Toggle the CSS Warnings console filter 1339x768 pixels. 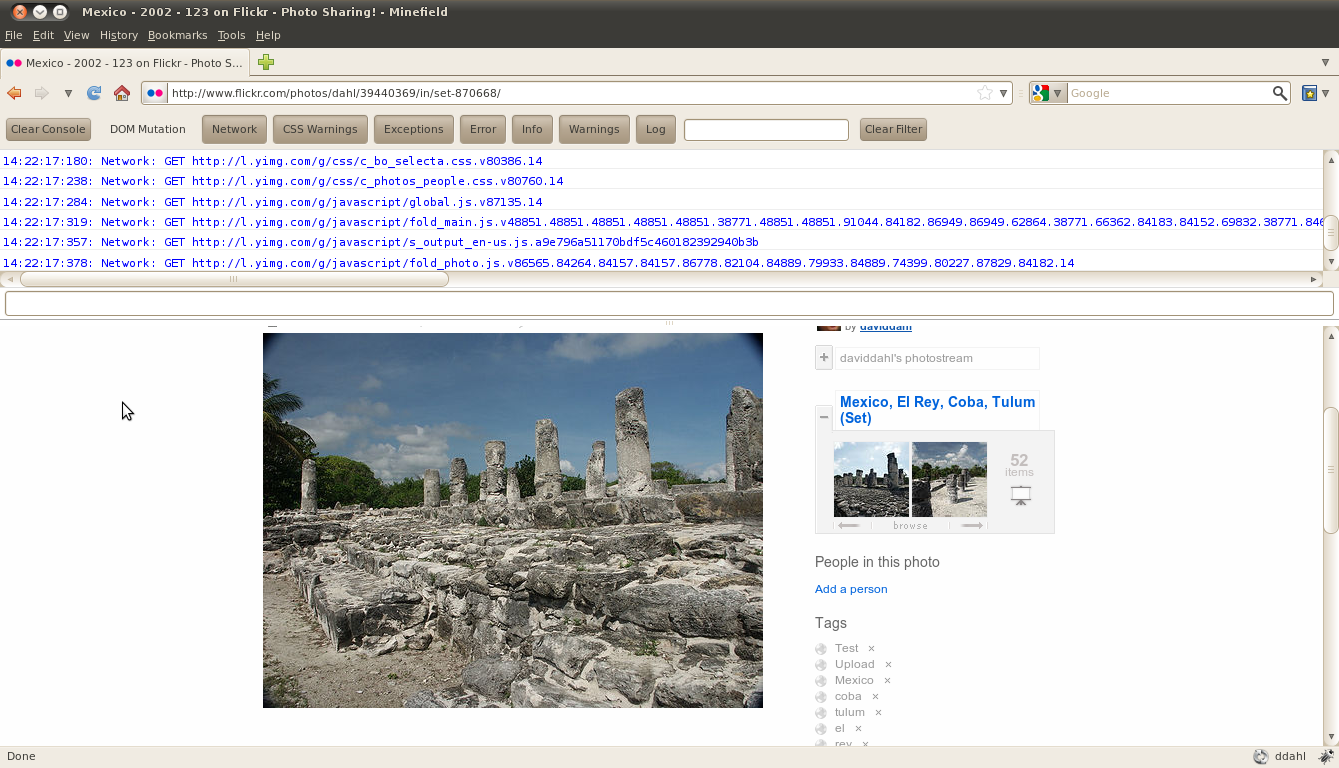(320, 129)
